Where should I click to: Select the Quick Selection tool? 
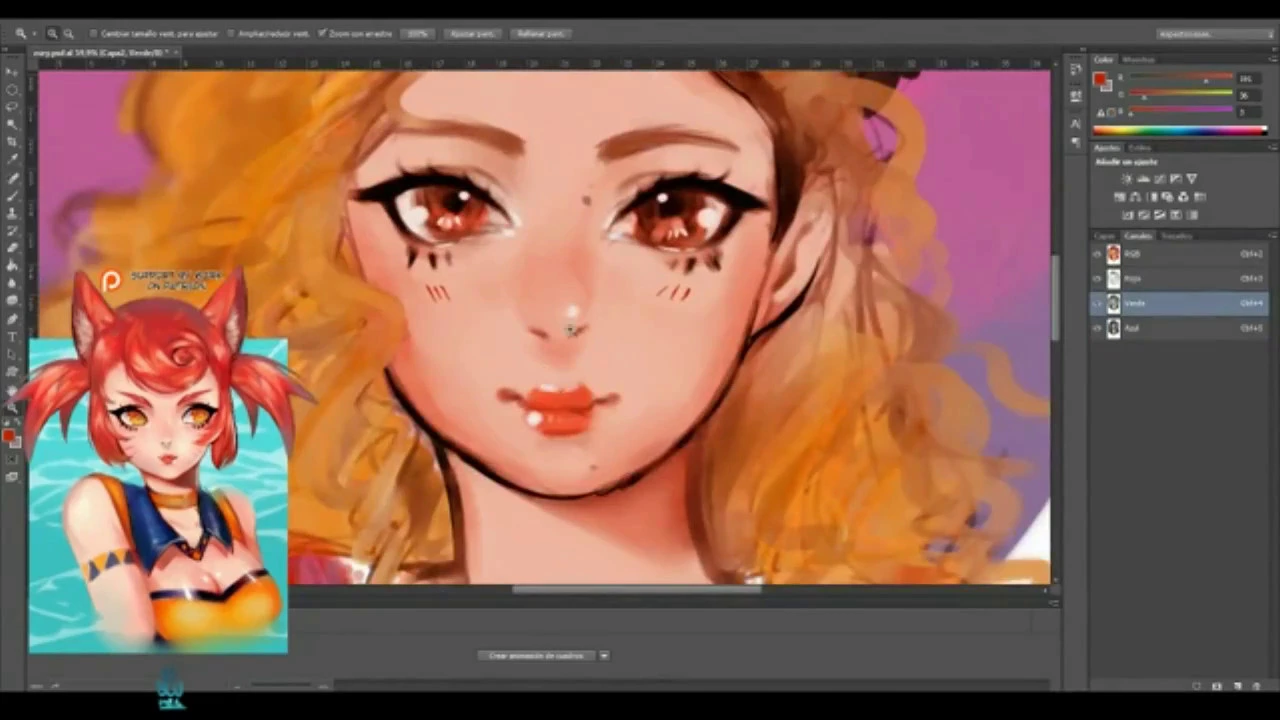(12, 124)
